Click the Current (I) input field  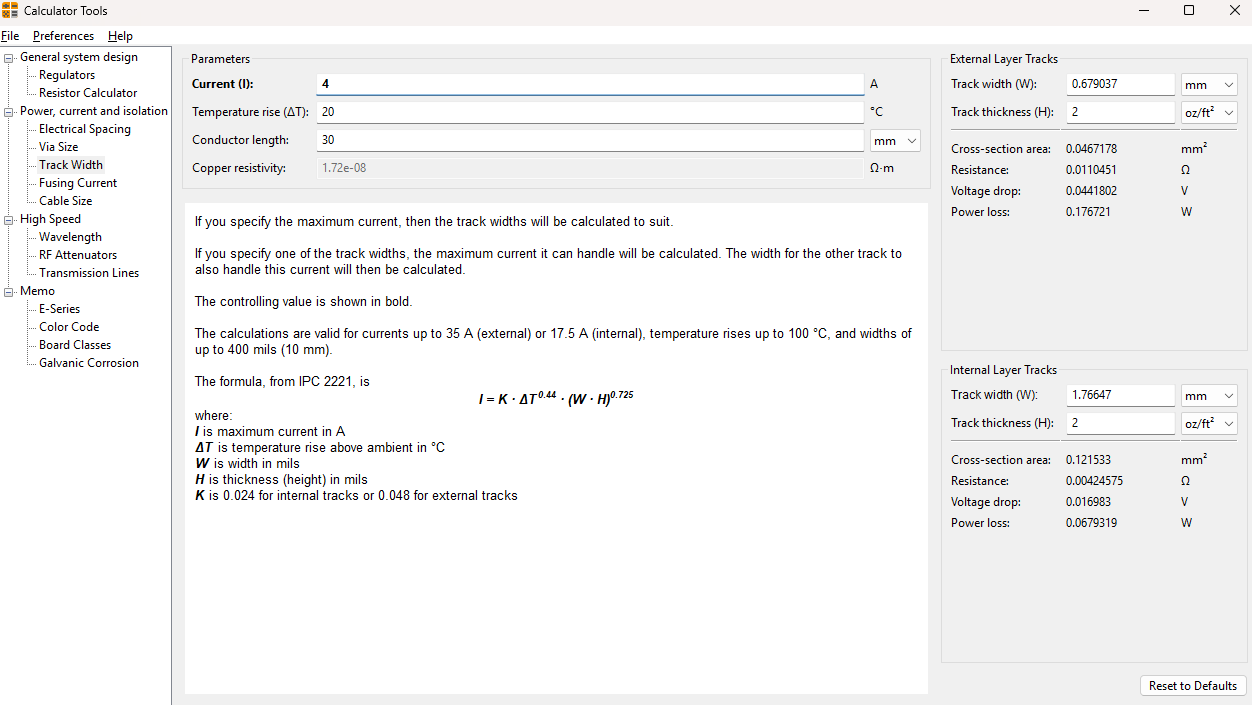pos(590,84)
